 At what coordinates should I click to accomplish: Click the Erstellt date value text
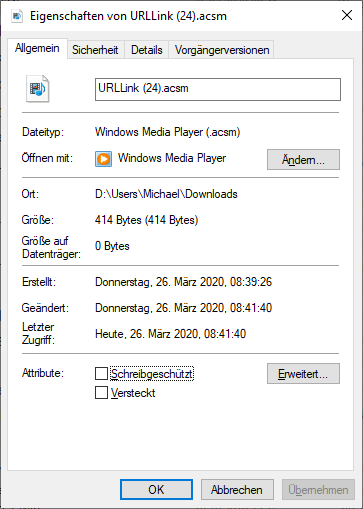(x=184, y=282)
